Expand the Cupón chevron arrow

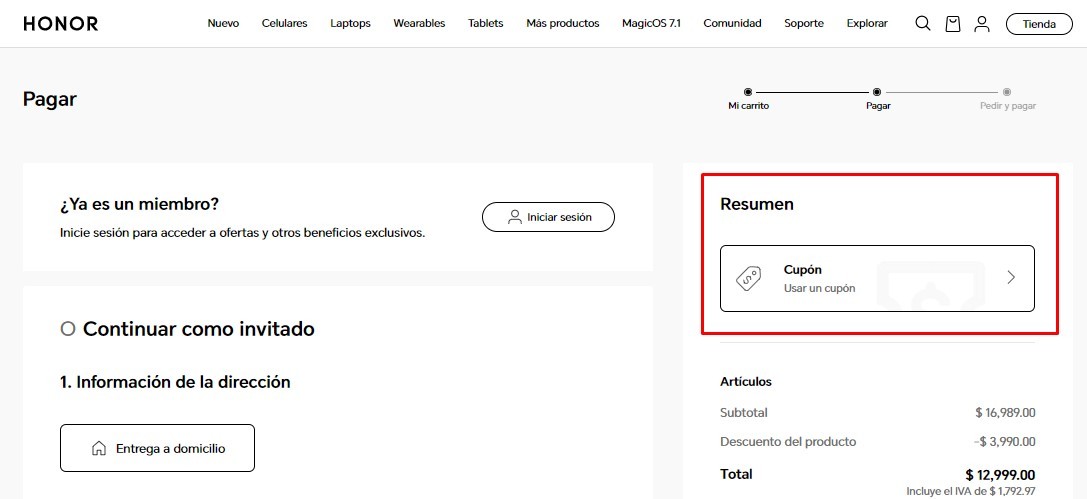[x=1011, y=278]
